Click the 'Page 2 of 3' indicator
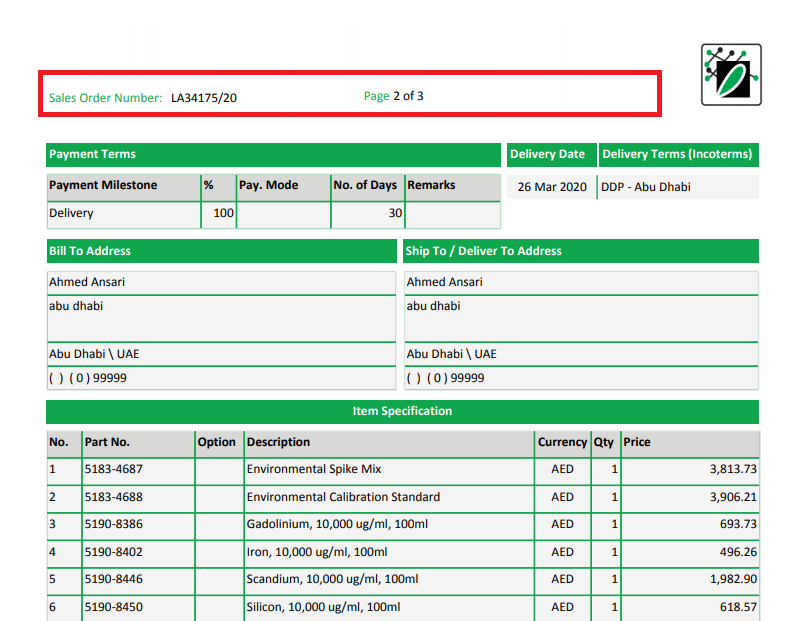This screenshot has width=803, height=621. (x=393, y=96)
